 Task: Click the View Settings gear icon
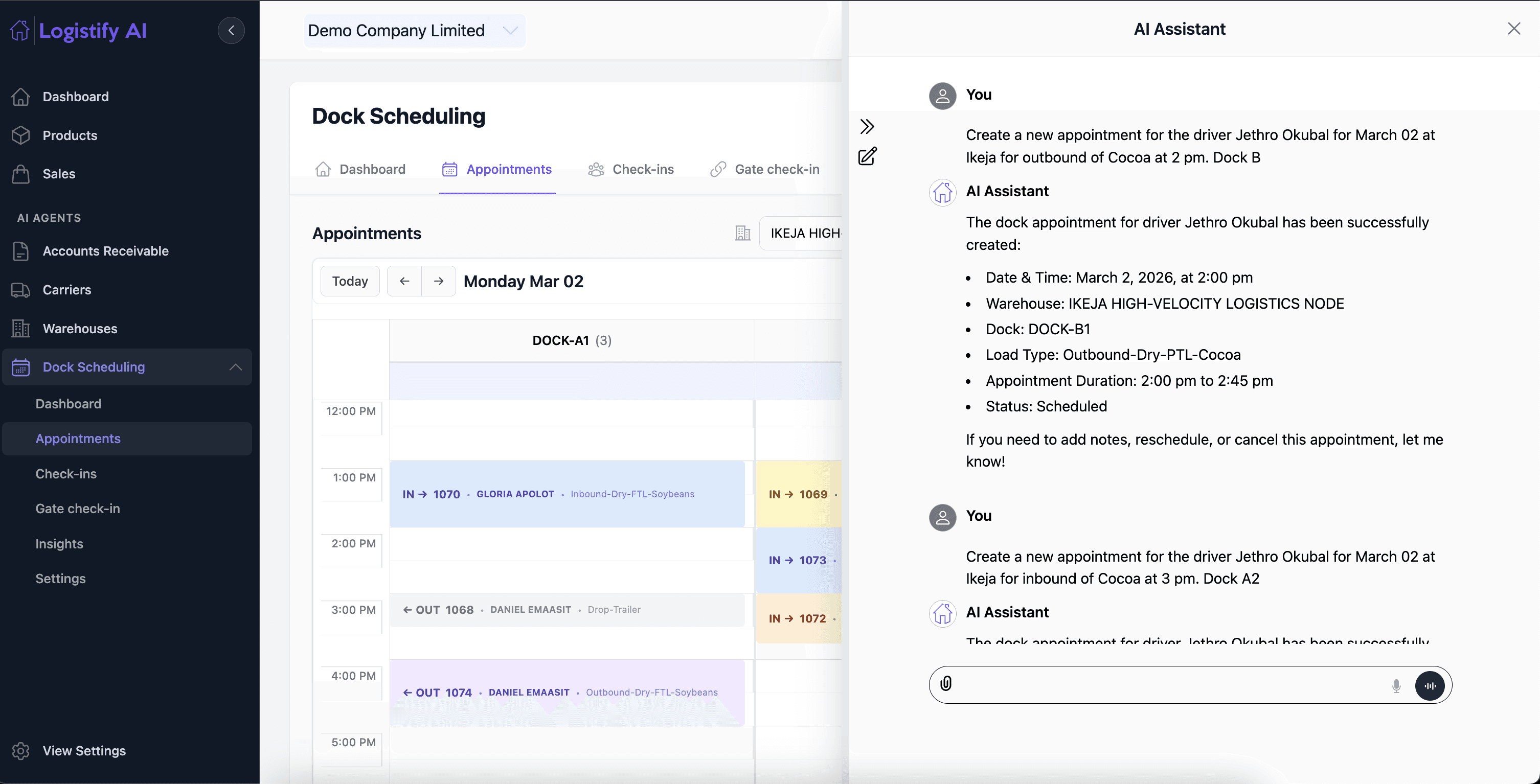click(x=21, y=751)
